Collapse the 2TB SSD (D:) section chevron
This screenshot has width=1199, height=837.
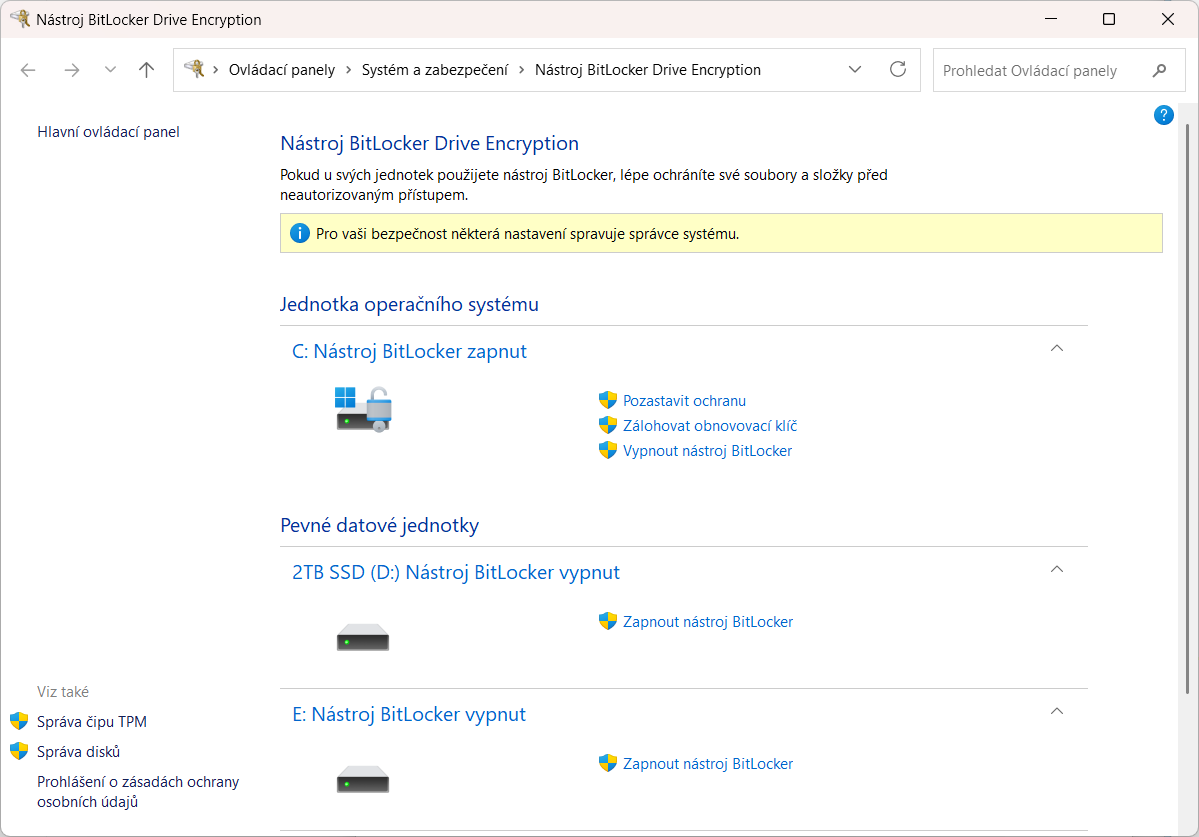click(x=1057, y=569)
